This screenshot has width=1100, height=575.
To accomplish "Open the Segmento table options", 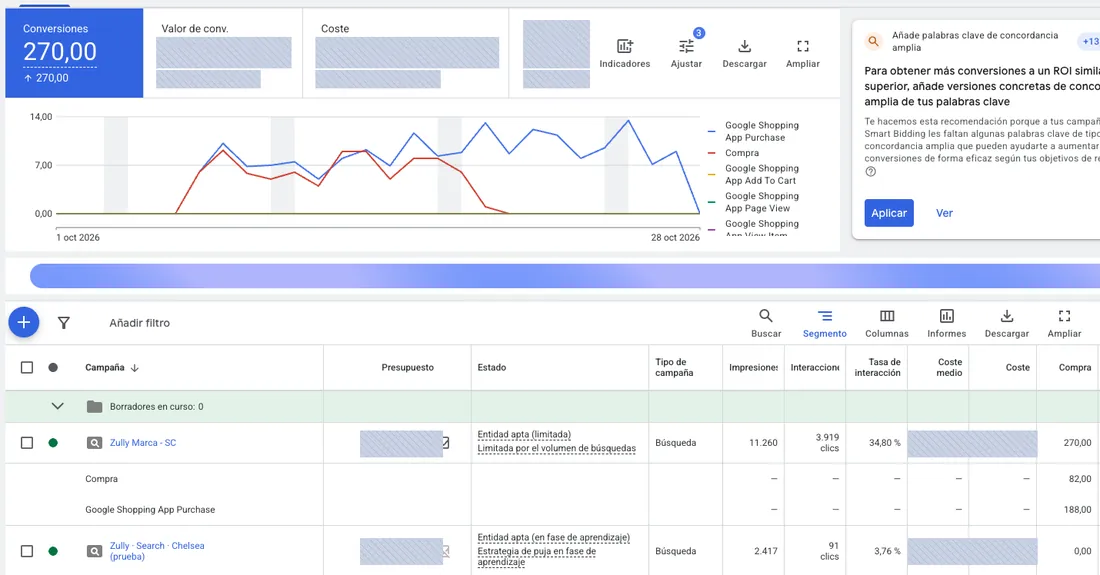I will coord(824,323).
